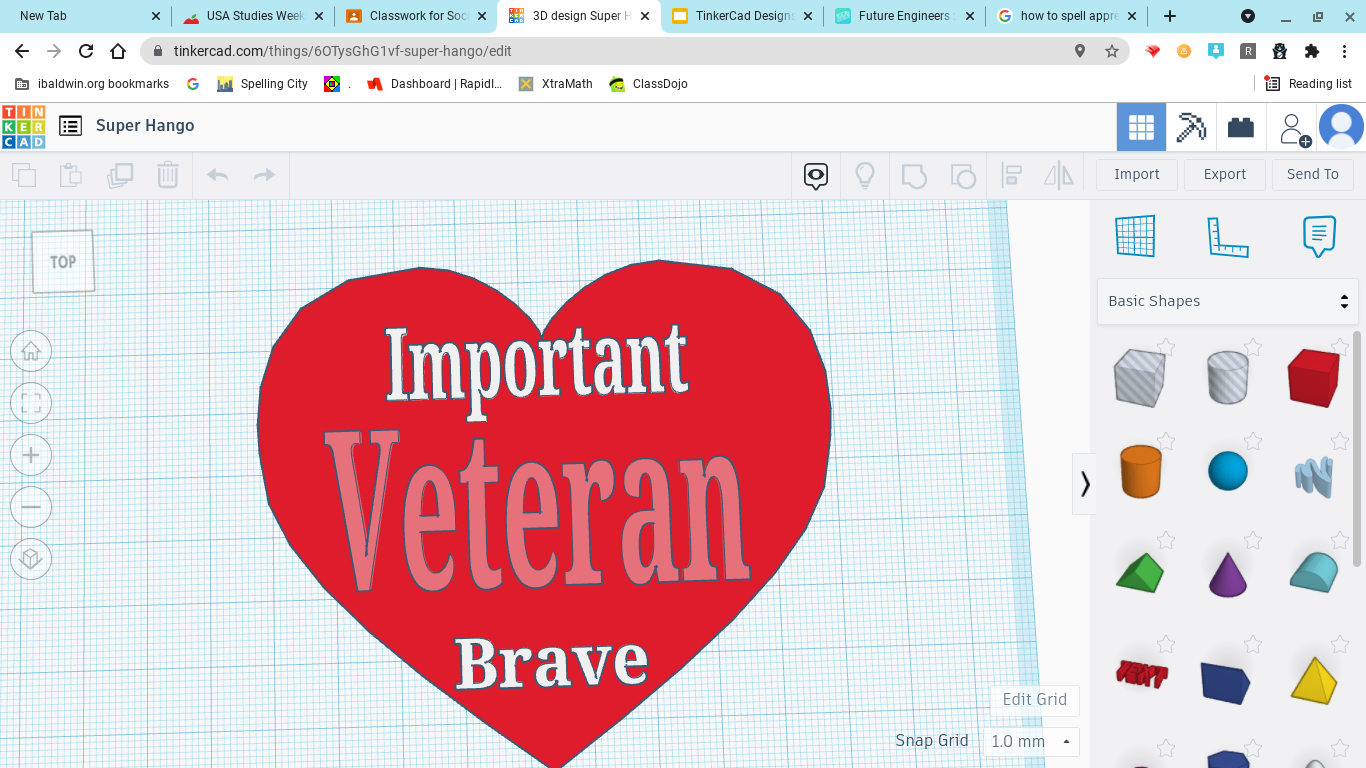Click the Edit Grid button
This screenshot has height=768, width=1366.
click(1035, 699)
